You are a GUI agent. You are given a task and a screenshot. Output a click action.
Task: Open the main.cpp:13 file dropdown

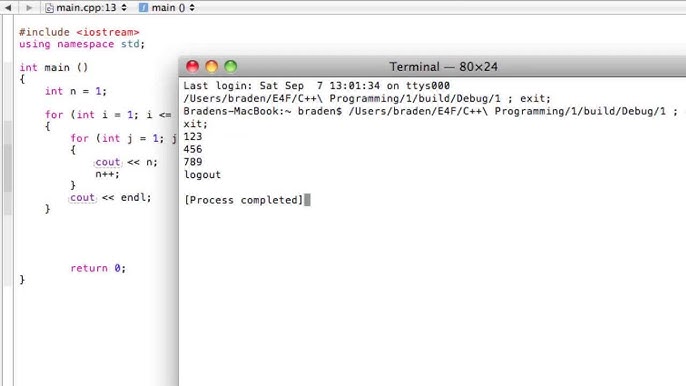tap(91, 7)
